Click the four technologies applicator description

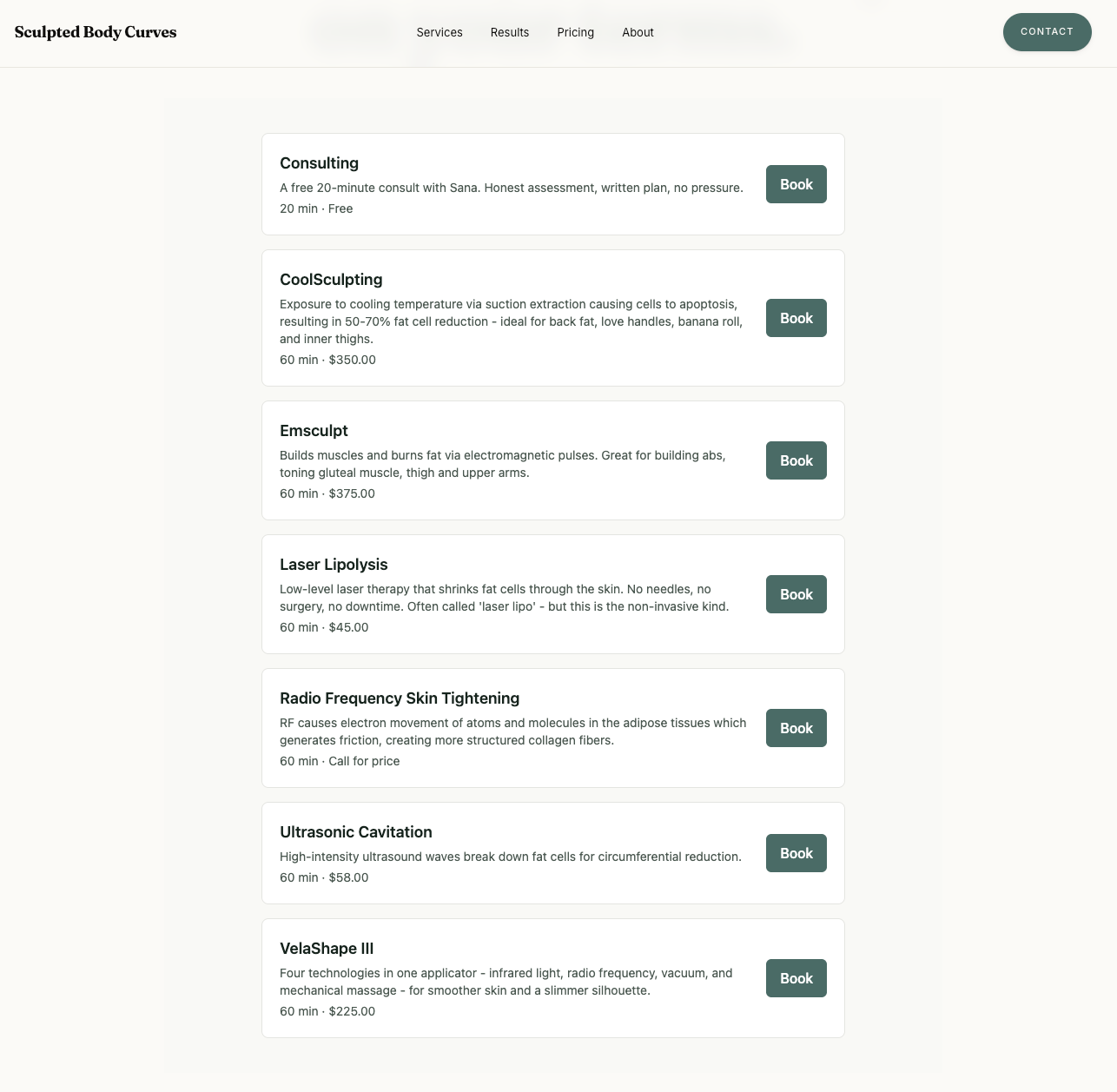[506, 982]
